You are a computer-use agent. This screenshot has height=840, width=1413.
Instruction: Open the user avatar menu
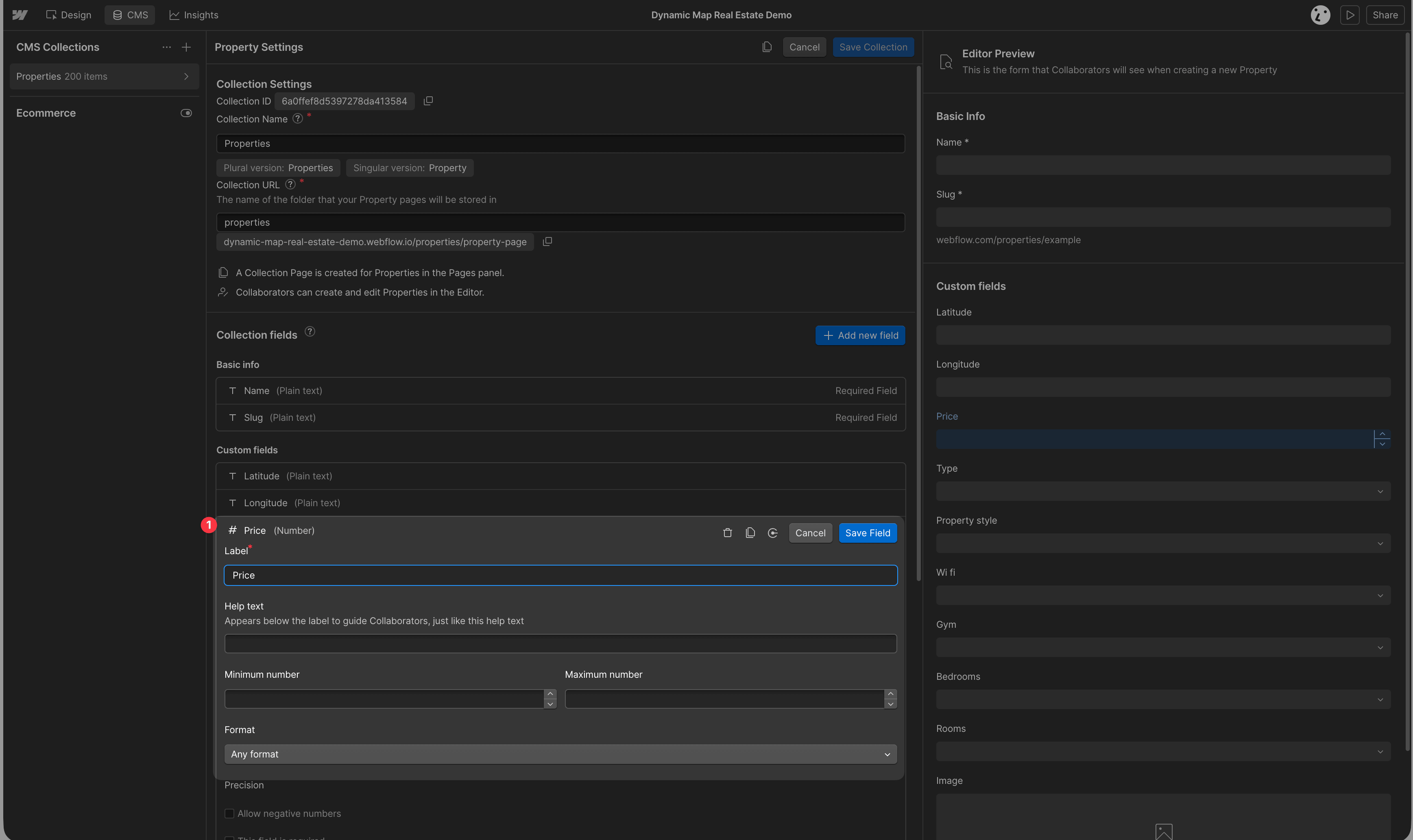(x=1320, y=15)
